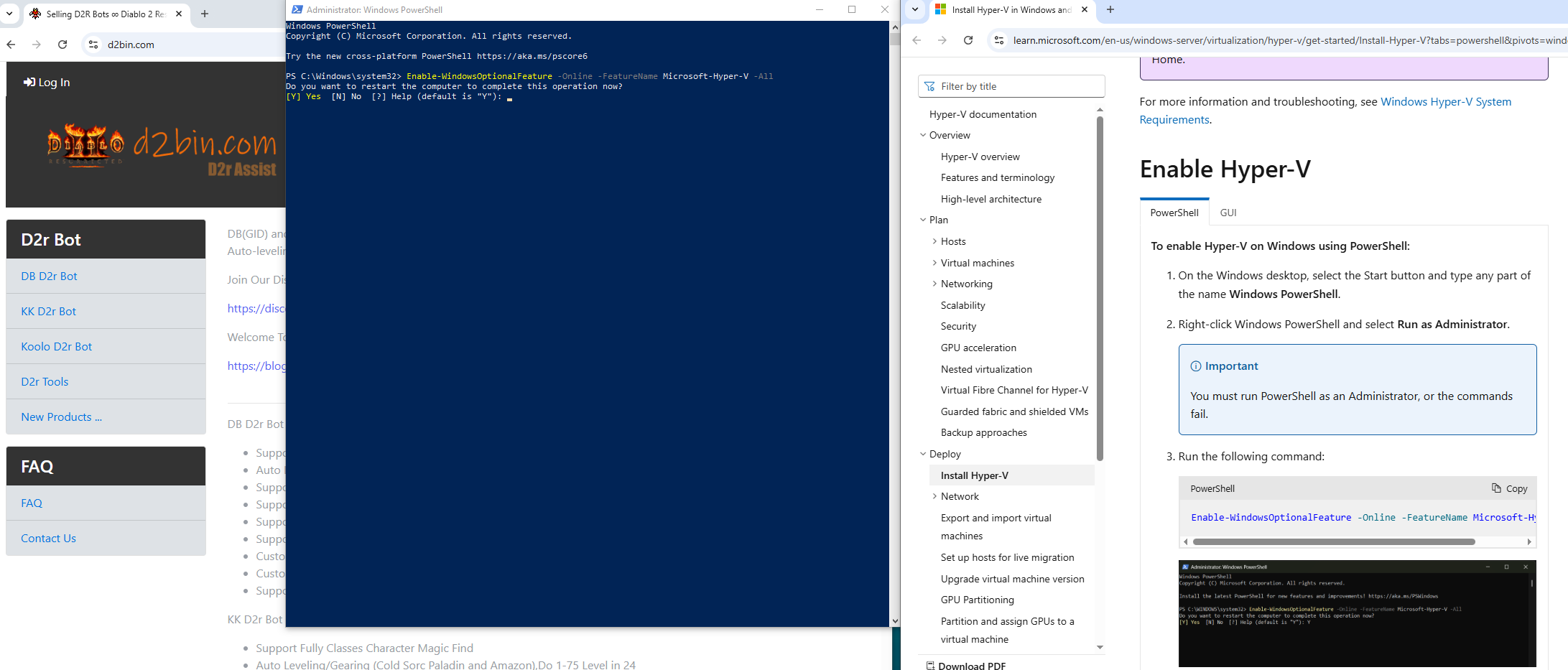Open Koolo D2r Bot menu link
1568x670 pixels.
pyautogui.click(x=56, y=346)
